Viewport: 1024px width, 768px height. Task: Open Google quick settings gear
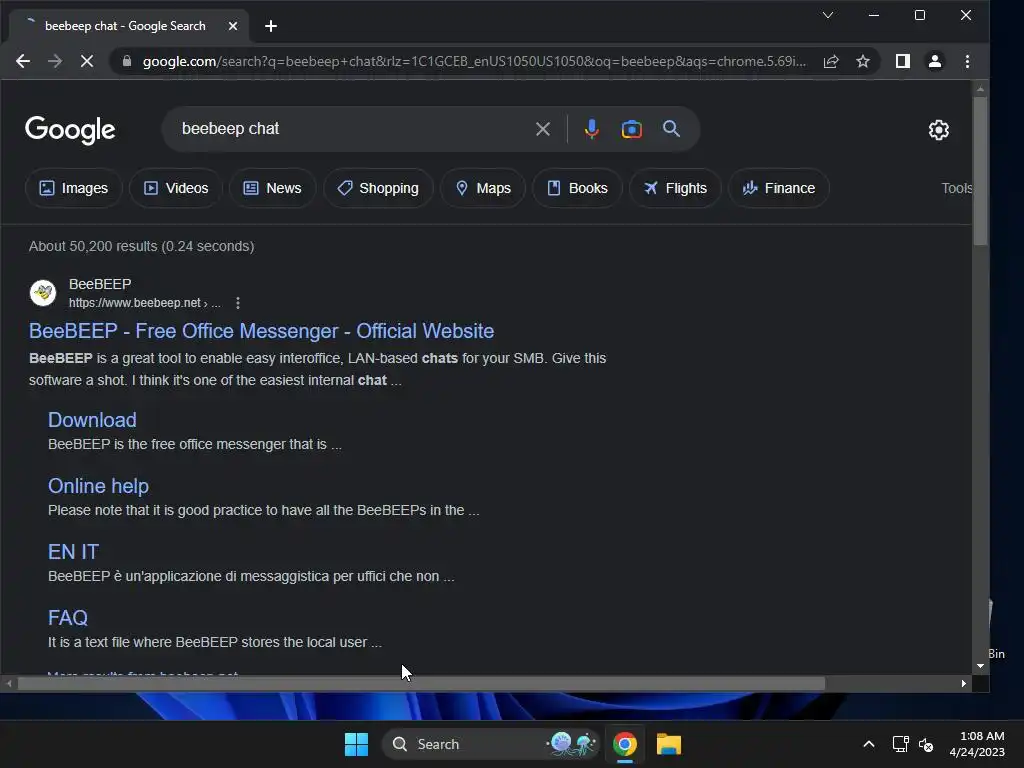[x=938, y=130]
